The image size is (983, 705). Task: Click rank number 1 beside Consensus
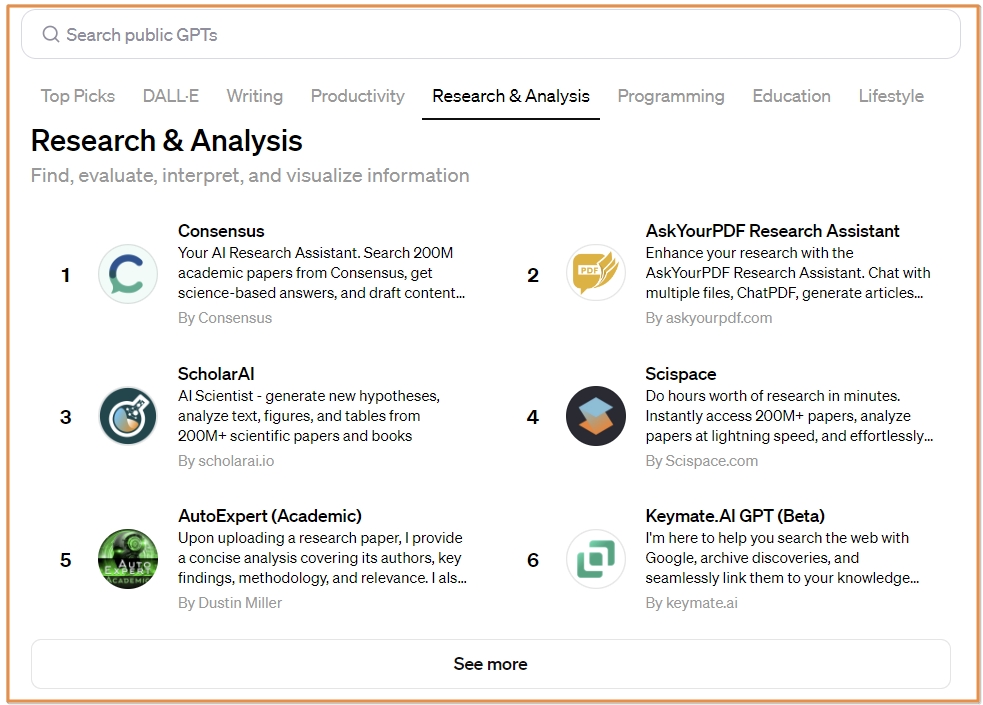tap(65, 275)
